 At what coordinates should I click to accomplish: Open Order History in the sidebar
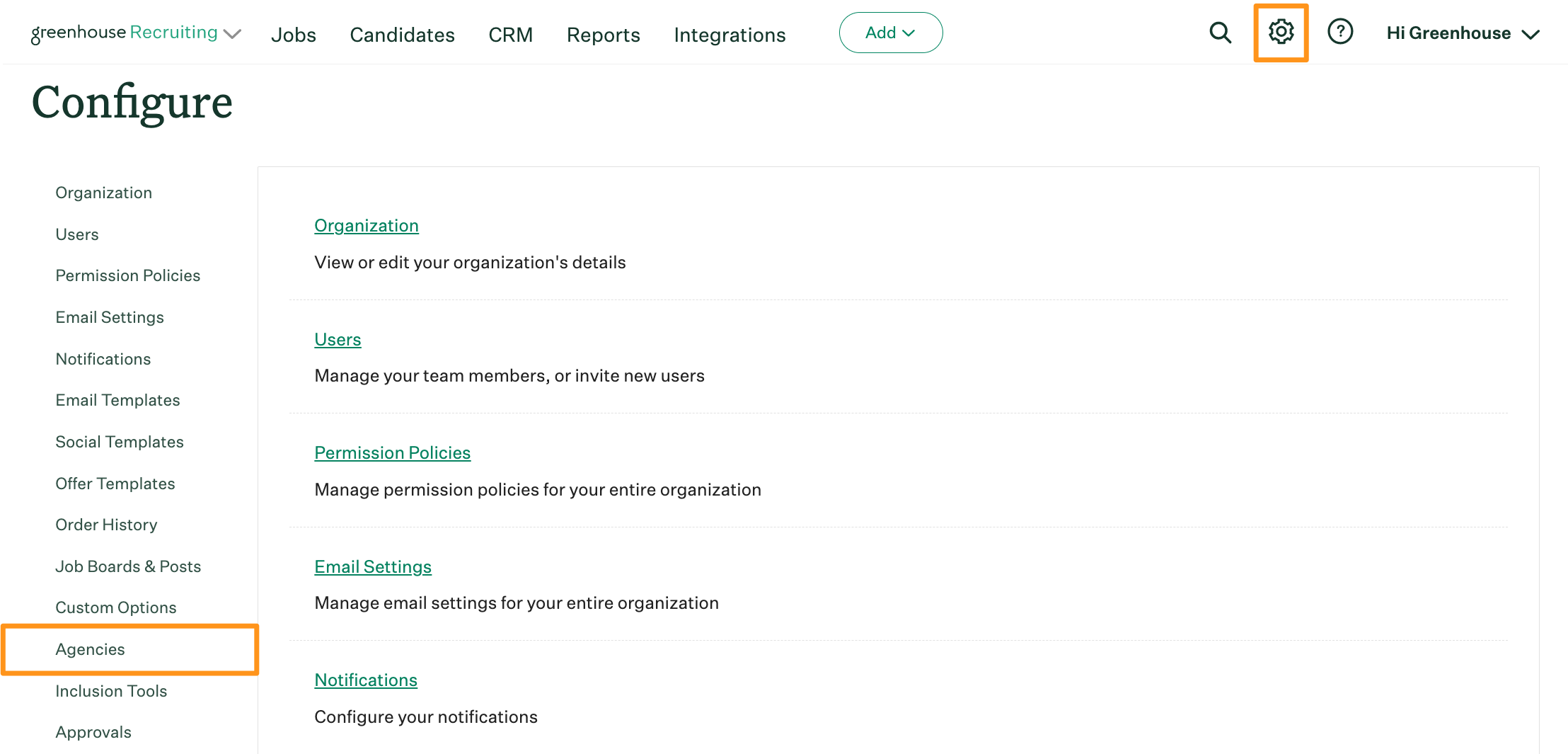coord(107,525)
